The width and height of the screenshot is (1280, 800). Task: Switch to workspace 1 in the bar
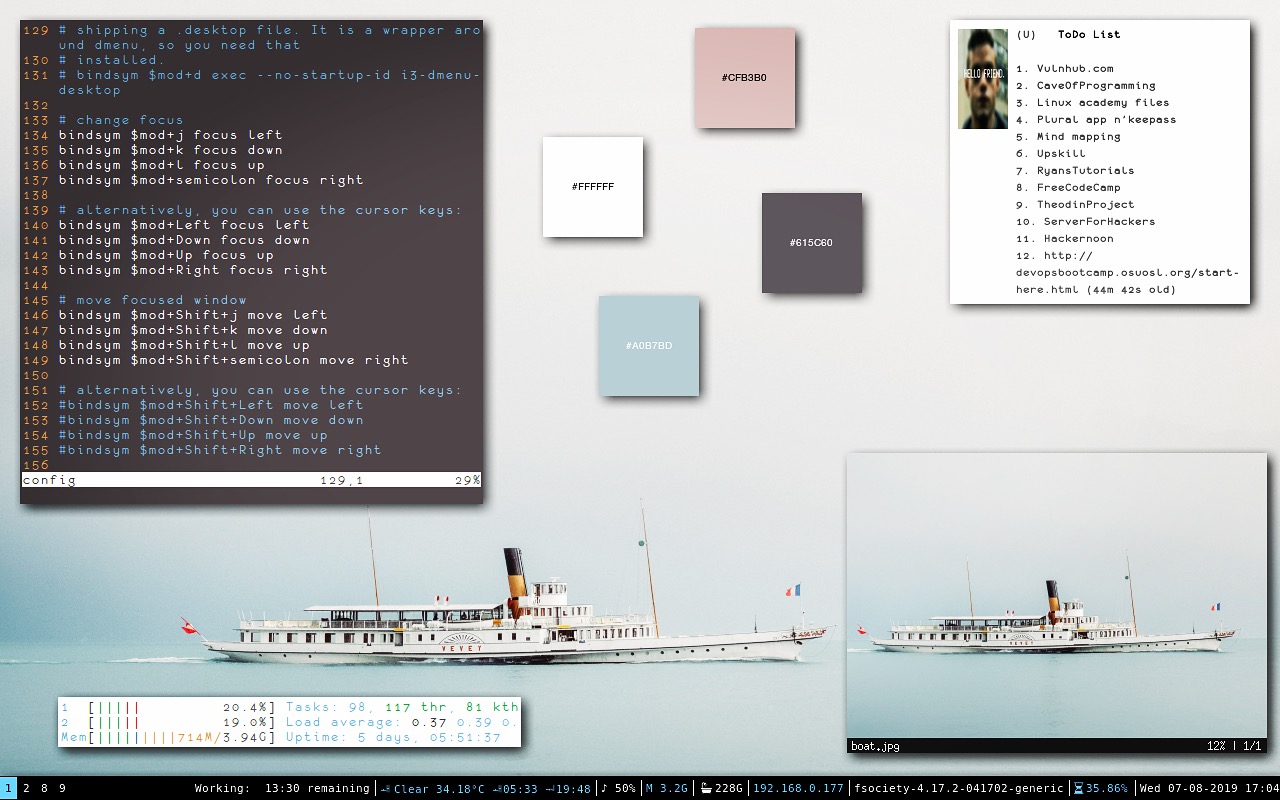click(x=8, y=788)
